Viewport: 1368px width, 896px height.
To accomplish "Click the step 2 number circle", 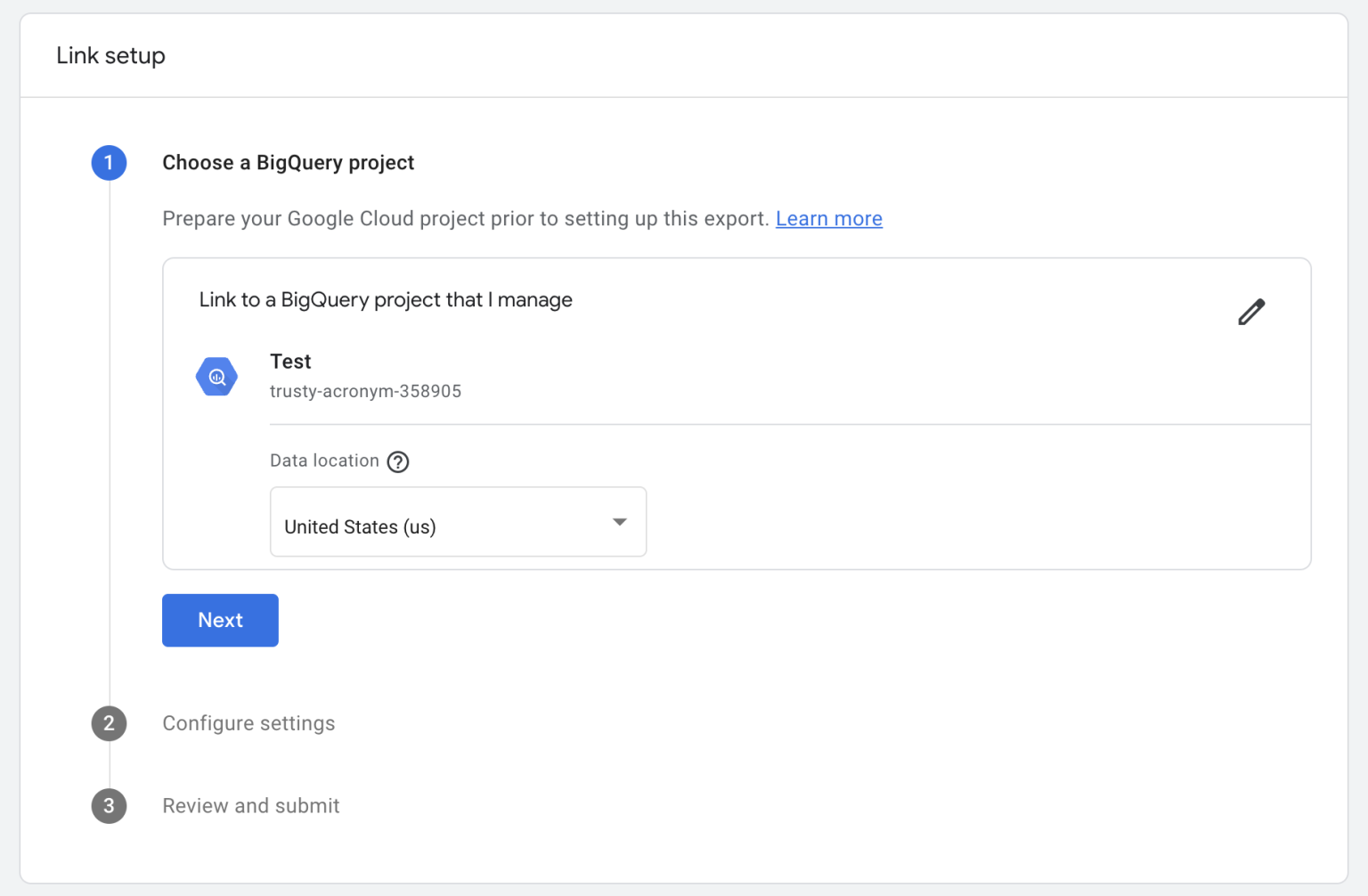I will (109, 723).
